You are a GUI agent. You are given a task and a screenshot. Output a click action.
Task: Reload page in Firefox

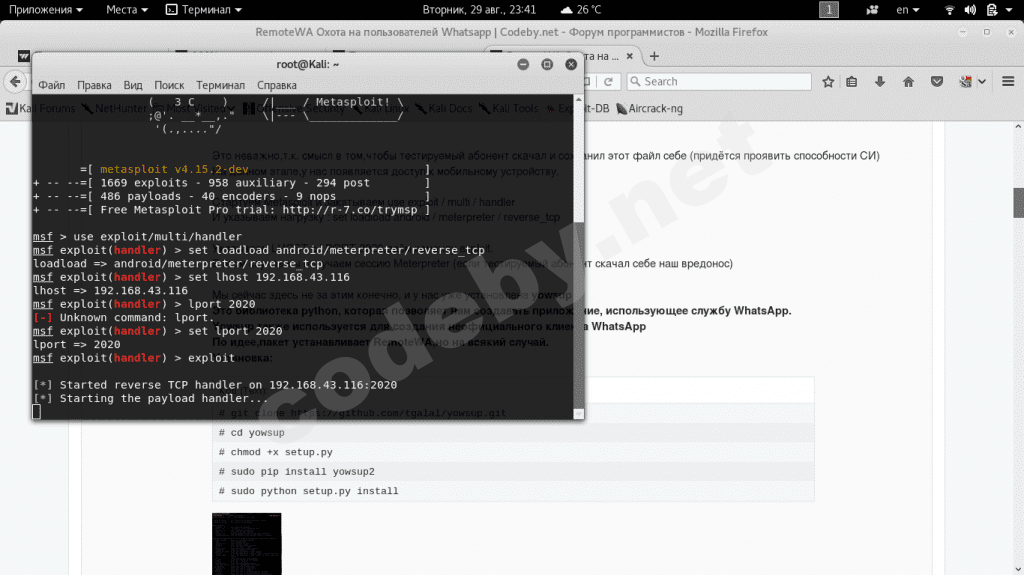608,82
